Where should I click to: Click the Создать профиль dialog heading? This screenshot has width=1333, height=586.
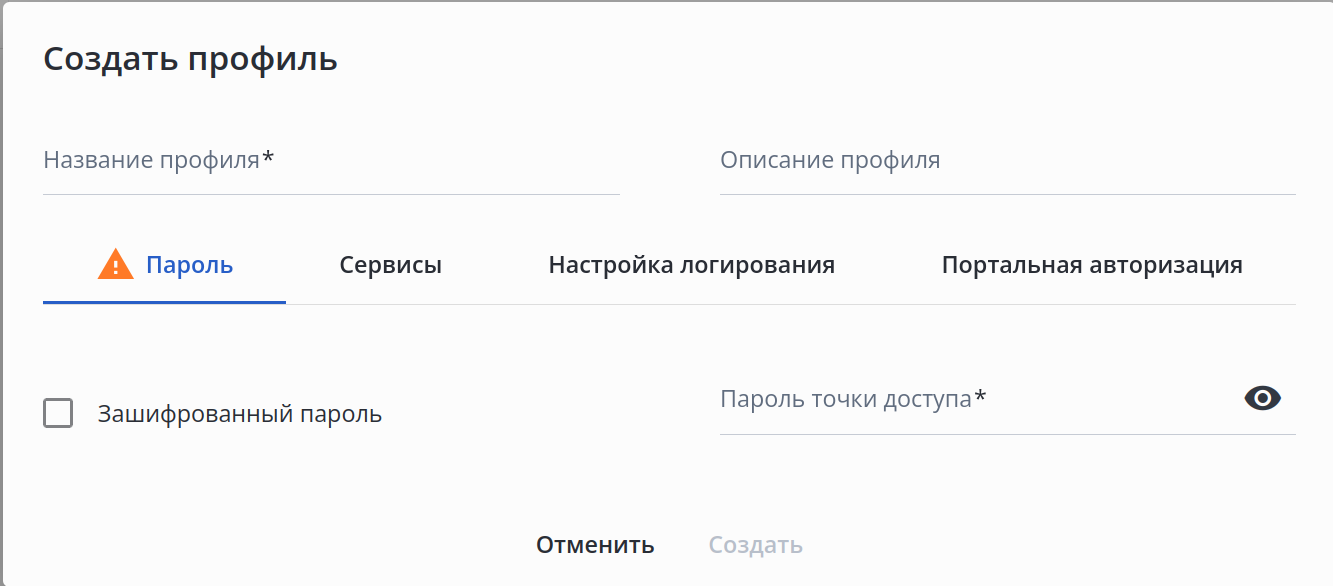click(190, 59)
